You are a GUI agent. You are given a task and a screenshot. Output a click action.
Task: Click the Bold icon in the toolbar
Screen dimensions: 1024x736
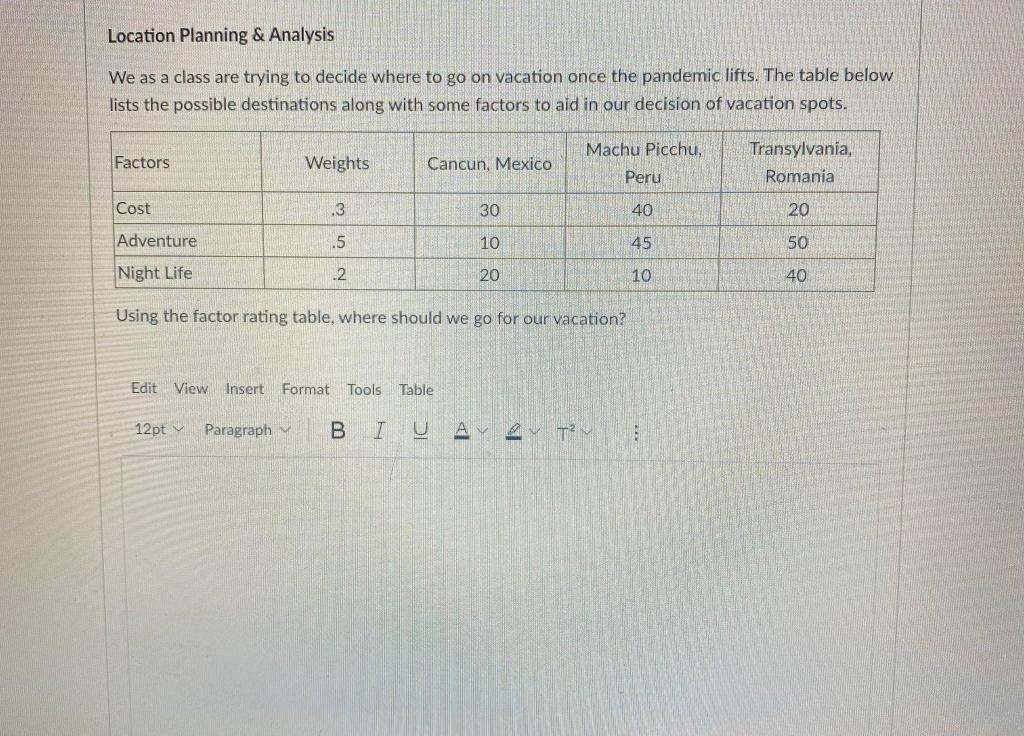[x=337, y=430]
